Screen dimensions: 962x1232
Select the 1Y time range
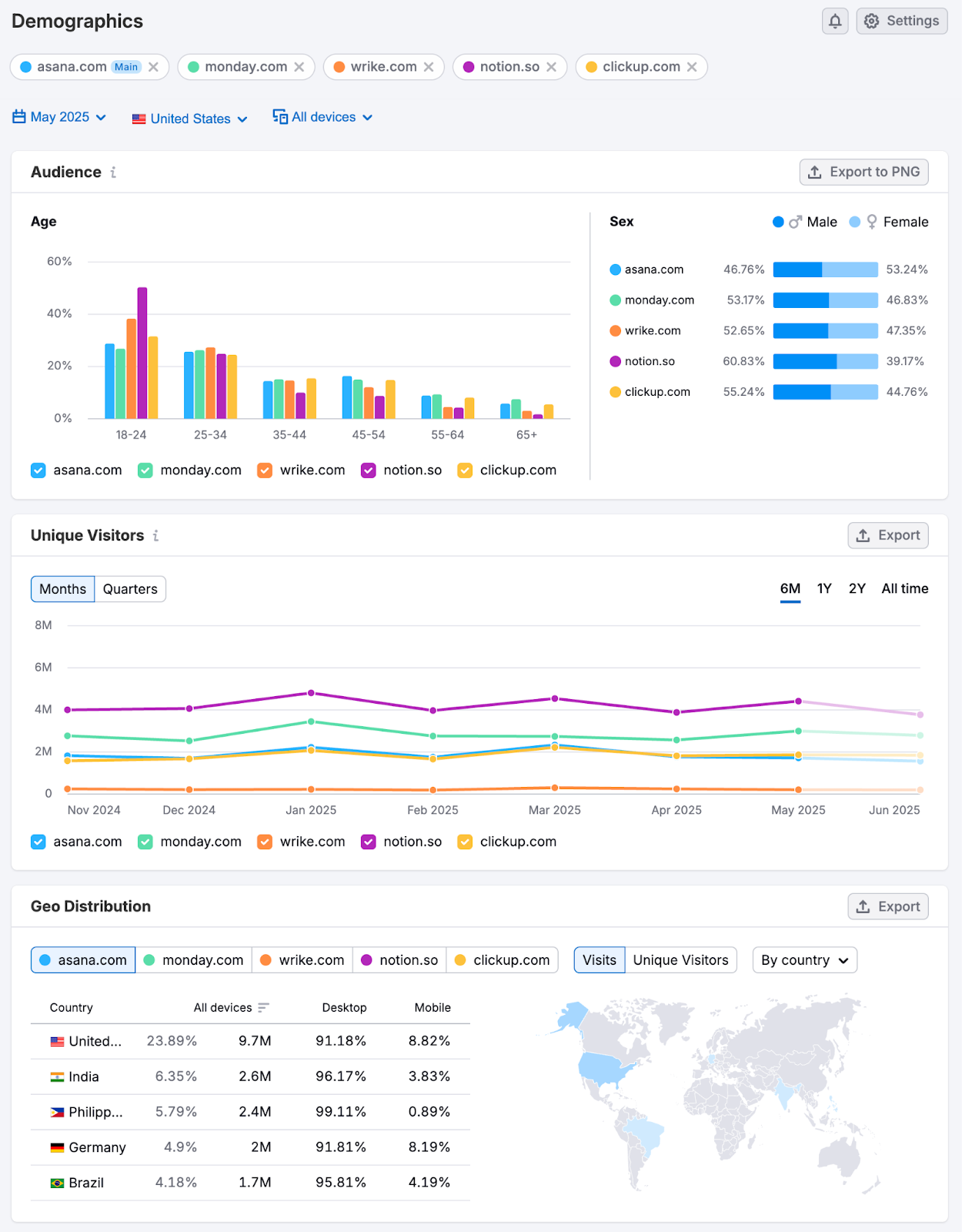pos(824,589)
